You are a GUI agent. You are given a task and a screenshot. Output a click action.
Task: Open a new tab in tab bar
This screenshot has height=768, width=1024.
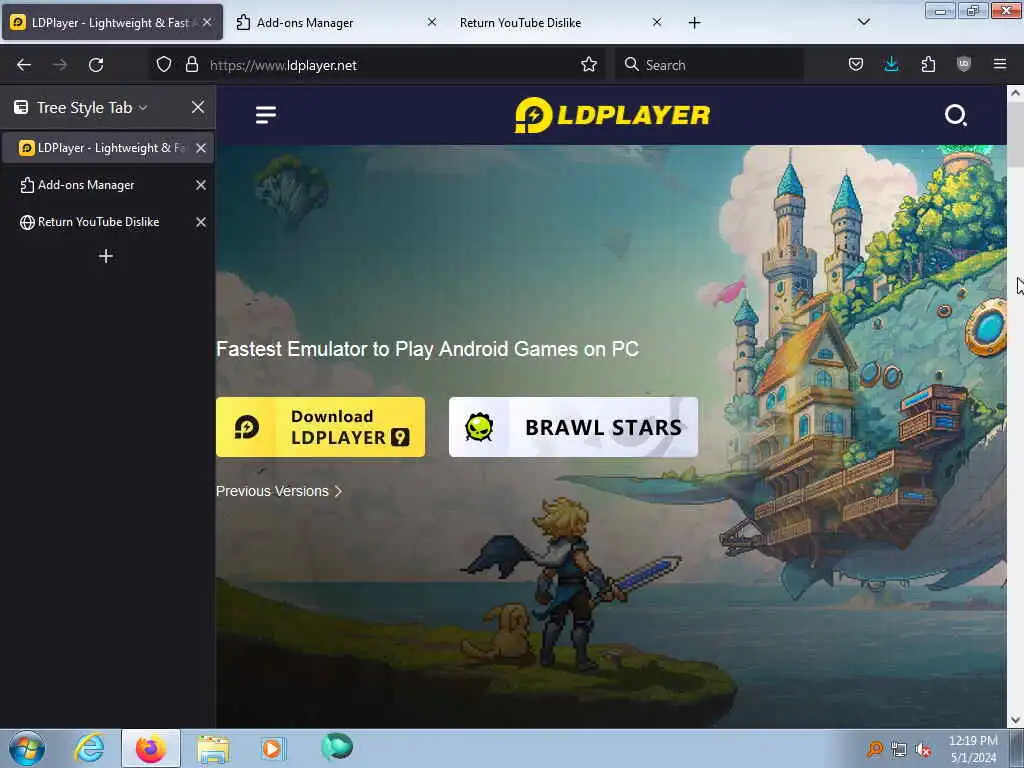pos(694,23)
